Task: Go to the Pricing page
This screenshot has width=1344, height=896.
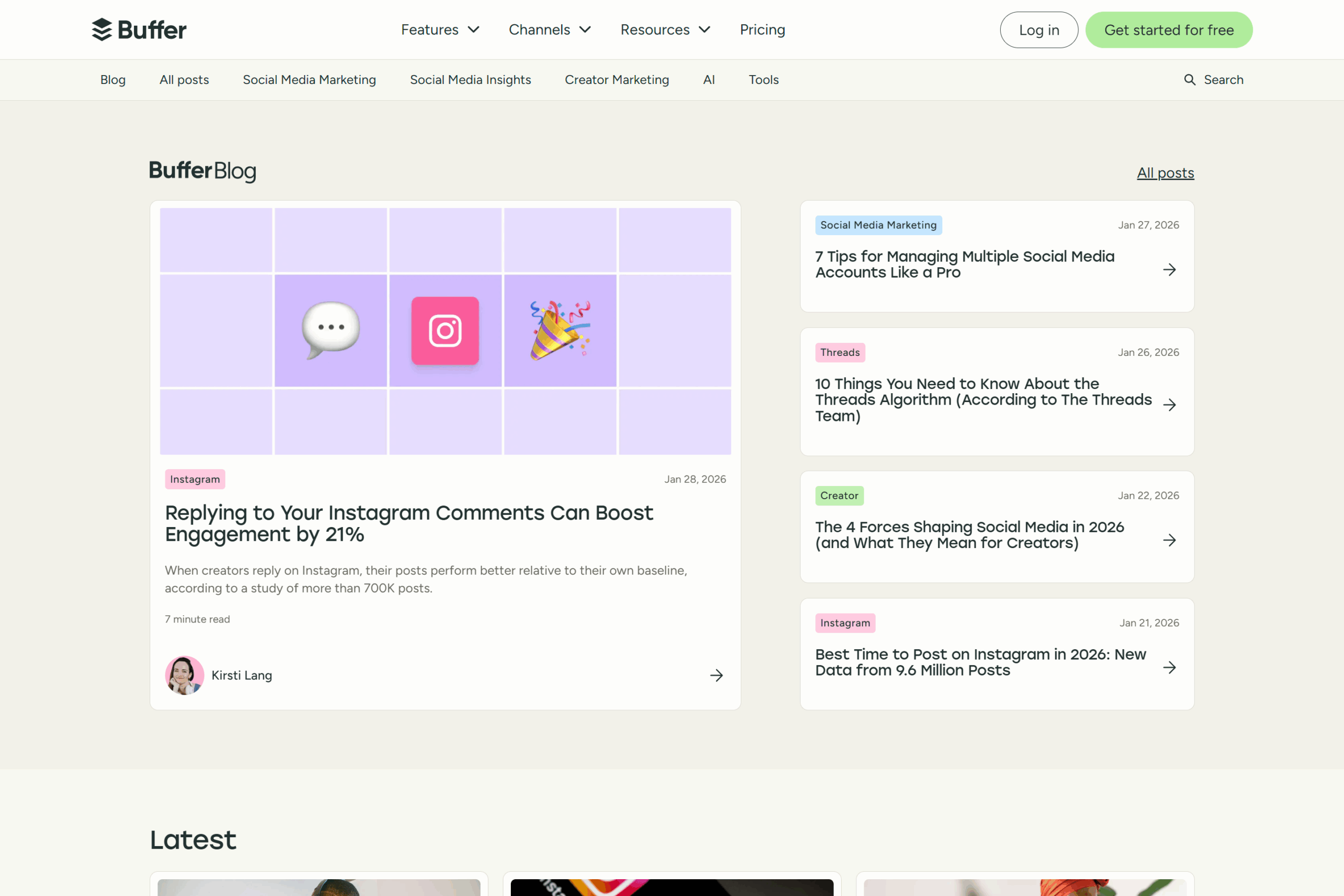Action: [x=762, y=30]
